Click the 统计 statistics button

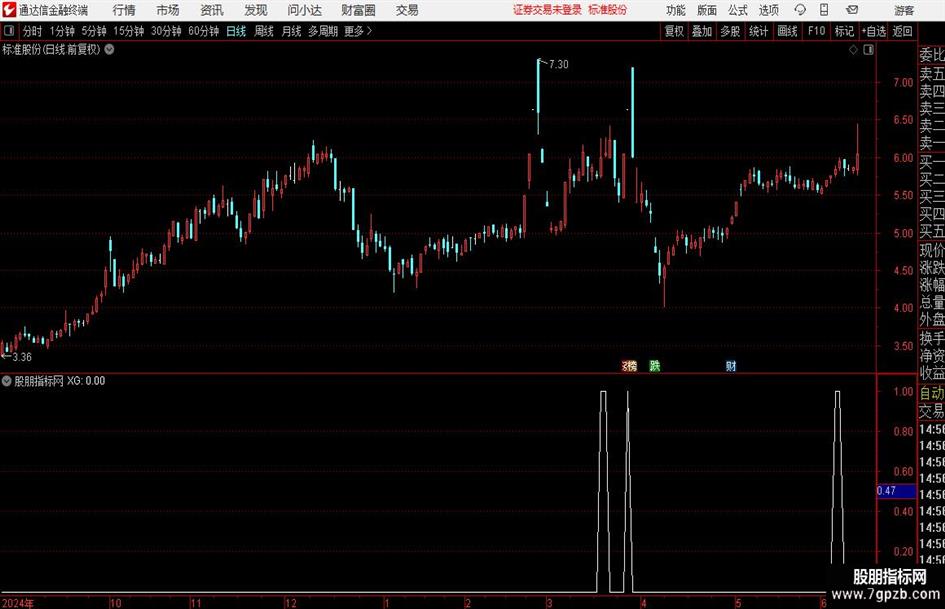click(x=759, y=31)
